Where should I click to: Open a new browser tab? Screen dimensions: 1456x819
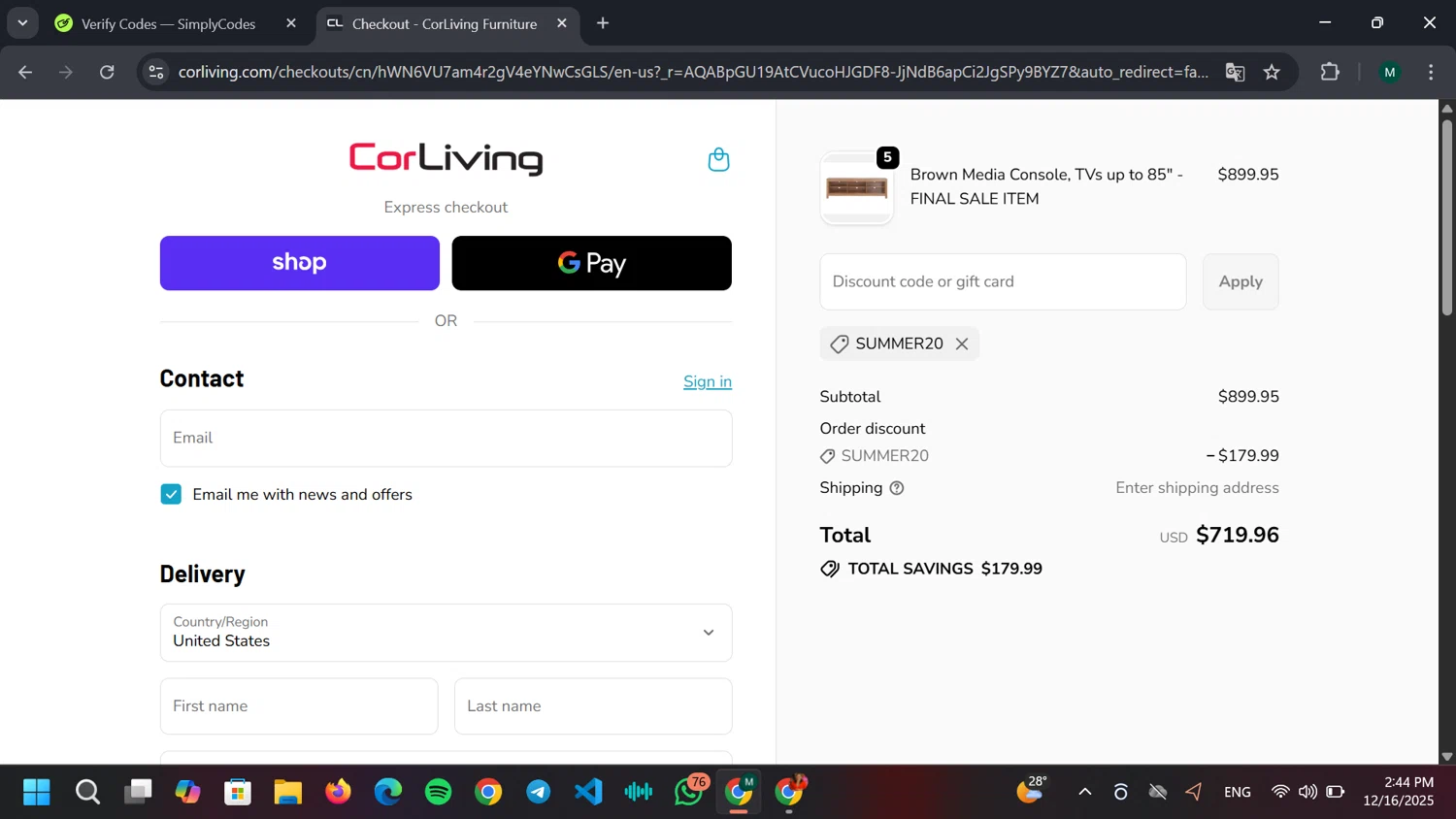click(x=603, y=23)
